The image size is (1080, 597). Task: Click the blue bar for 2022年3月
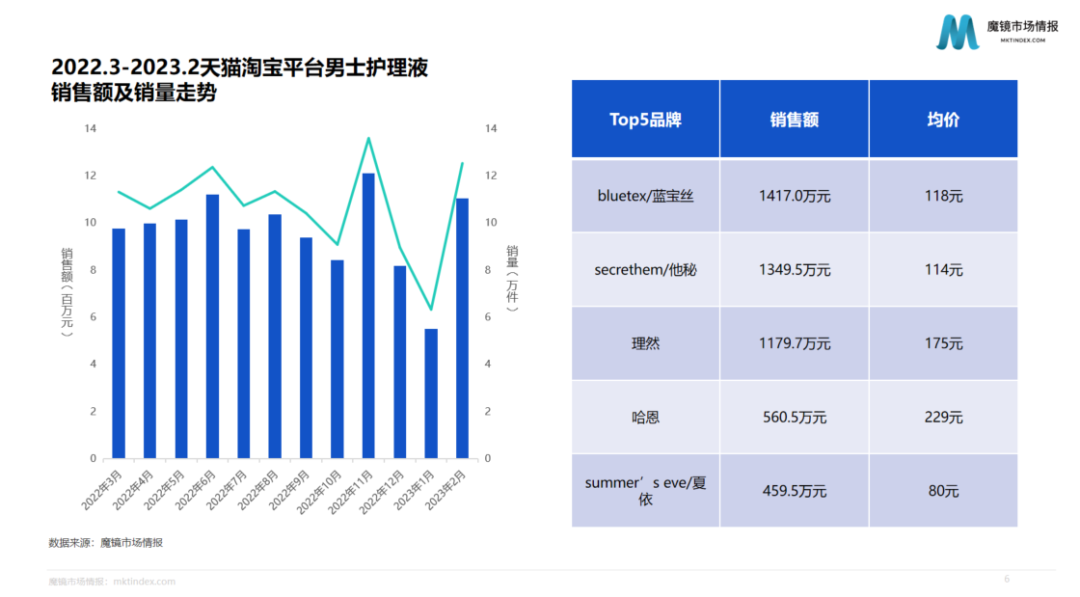(118, 343)
